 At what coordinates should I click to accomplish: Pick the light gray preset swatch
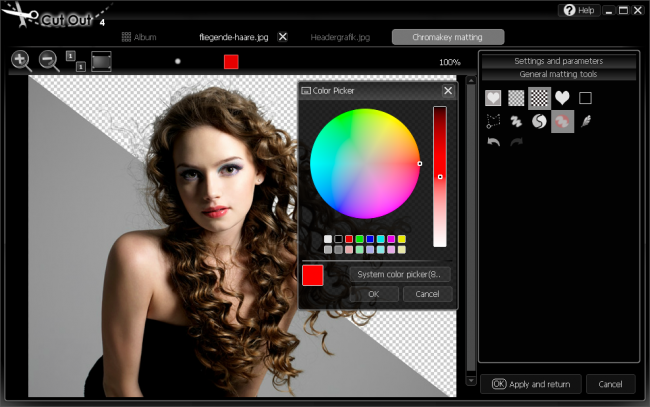tap(328, 250)
